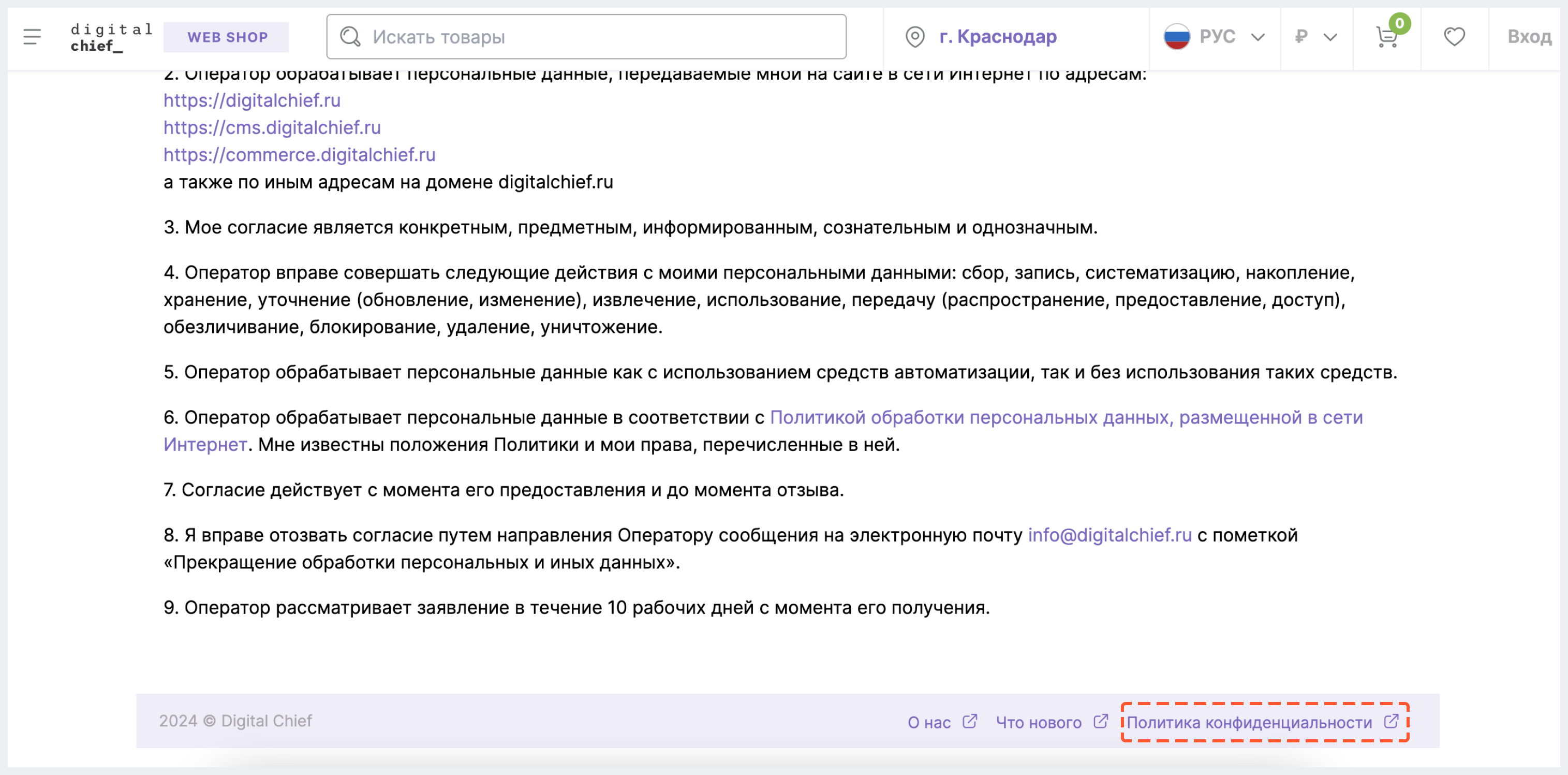
Task: Click the Вход login link
Action: tap(1529, 37)
